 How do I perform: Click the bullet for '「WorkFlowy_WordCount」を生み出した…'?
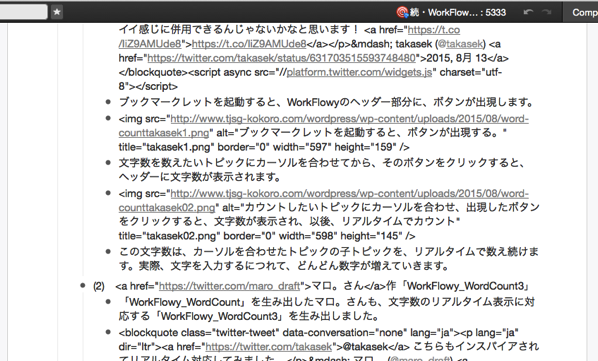[x=108, y=302]
